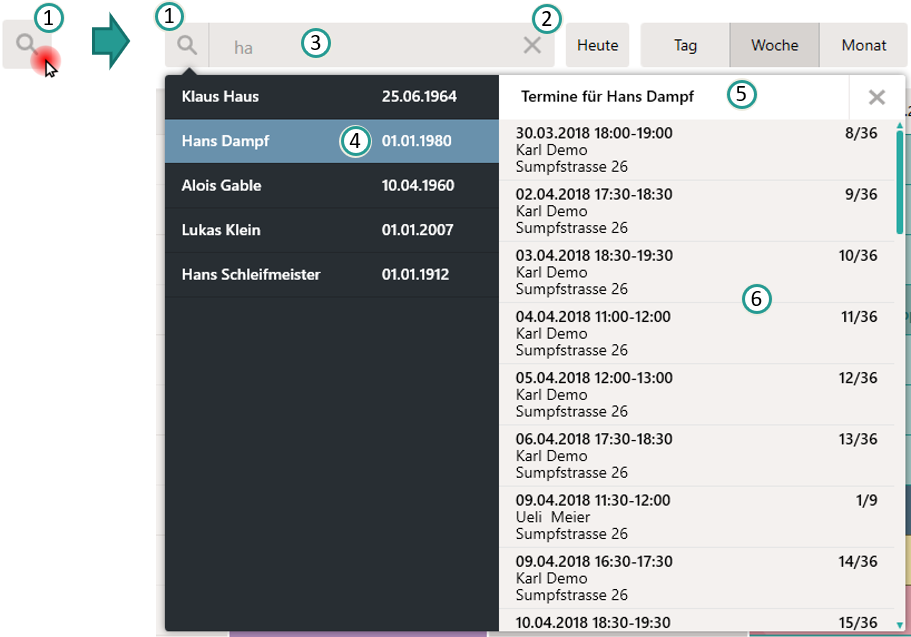The height and width of the screenshot is (637, 911).
Task: Open the appointment on 04.04.2018 11:00-12:00
Action: pos(697,334)
